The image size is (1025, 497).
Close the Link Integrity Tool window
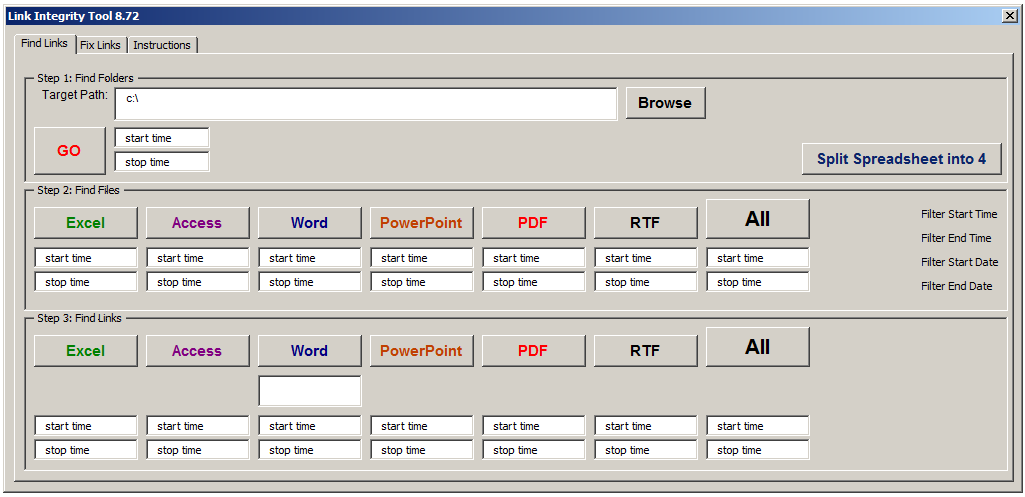point(1009,16)
